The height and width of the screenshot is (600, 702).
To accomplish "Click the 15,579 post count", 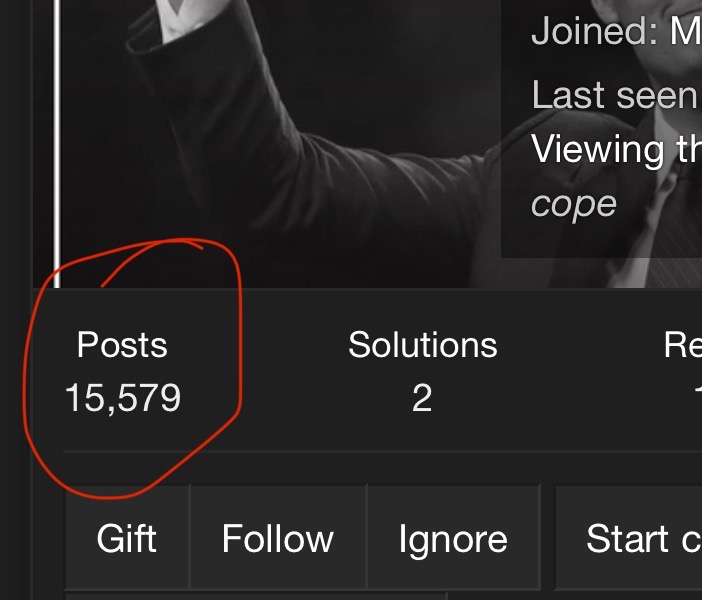I will pyautogui.click(x=122, y=398).
